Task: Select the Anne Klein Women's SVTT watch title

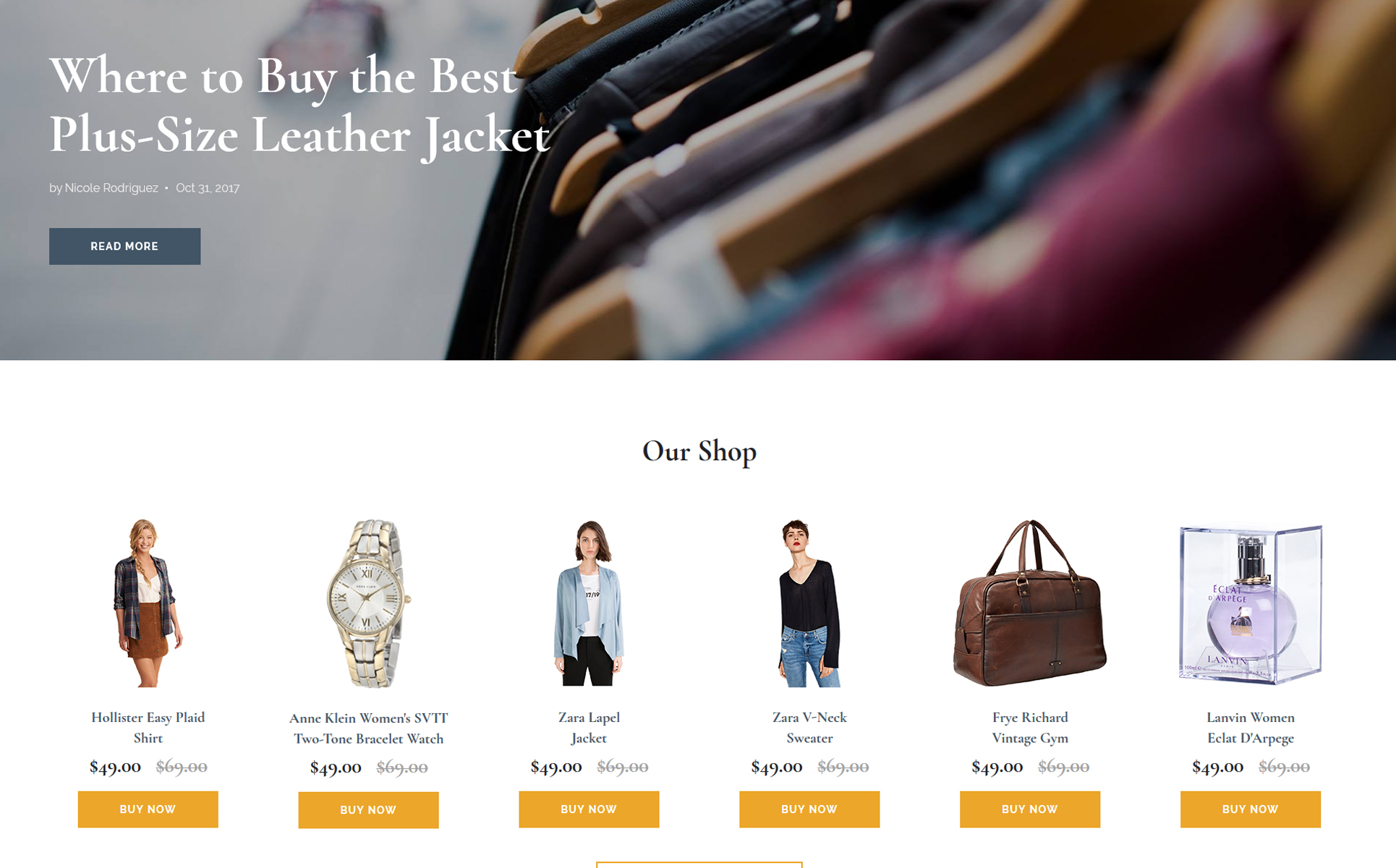Action: (x=368, y=728)
